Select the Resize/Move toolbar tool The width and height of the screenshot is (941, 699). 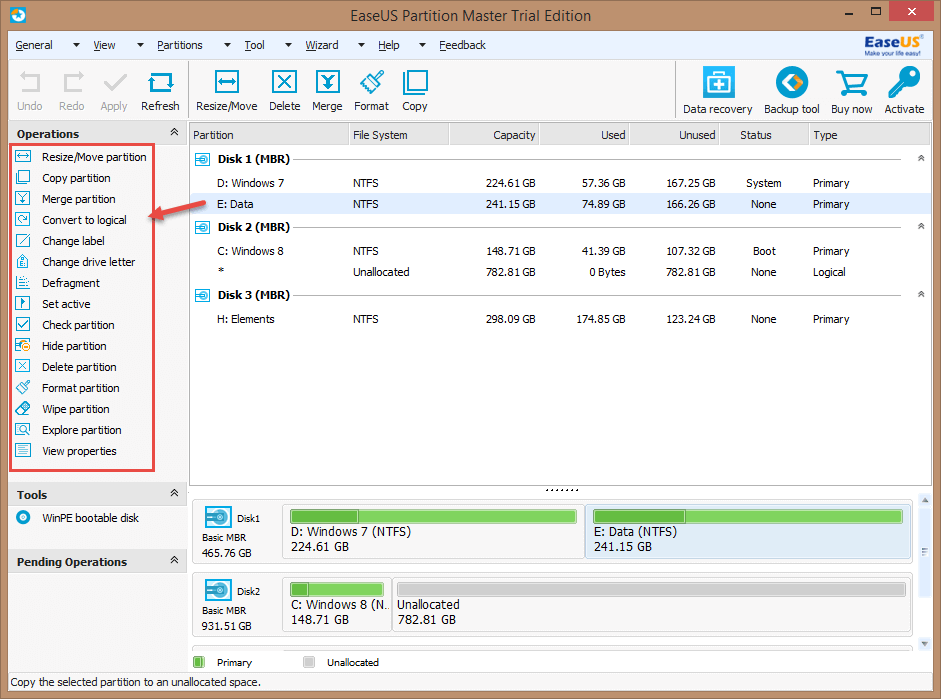pos(227,90)
